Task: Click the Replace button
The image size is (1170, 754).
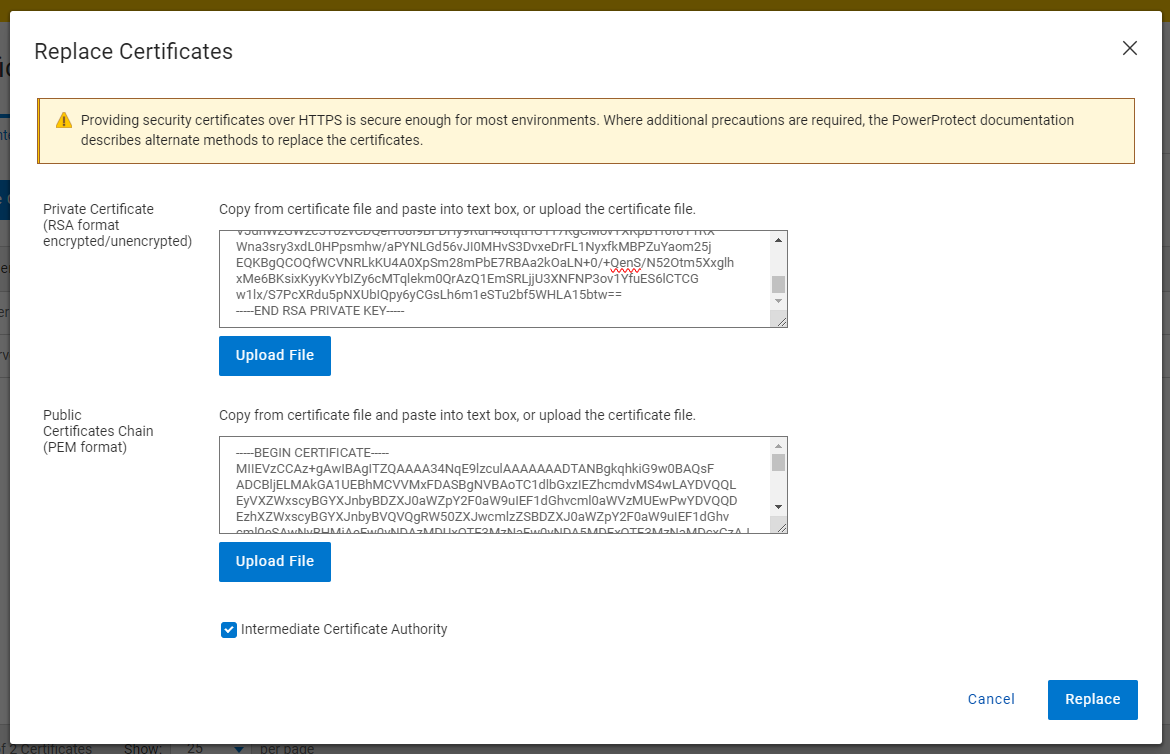Action: (x=1092, y=699)
